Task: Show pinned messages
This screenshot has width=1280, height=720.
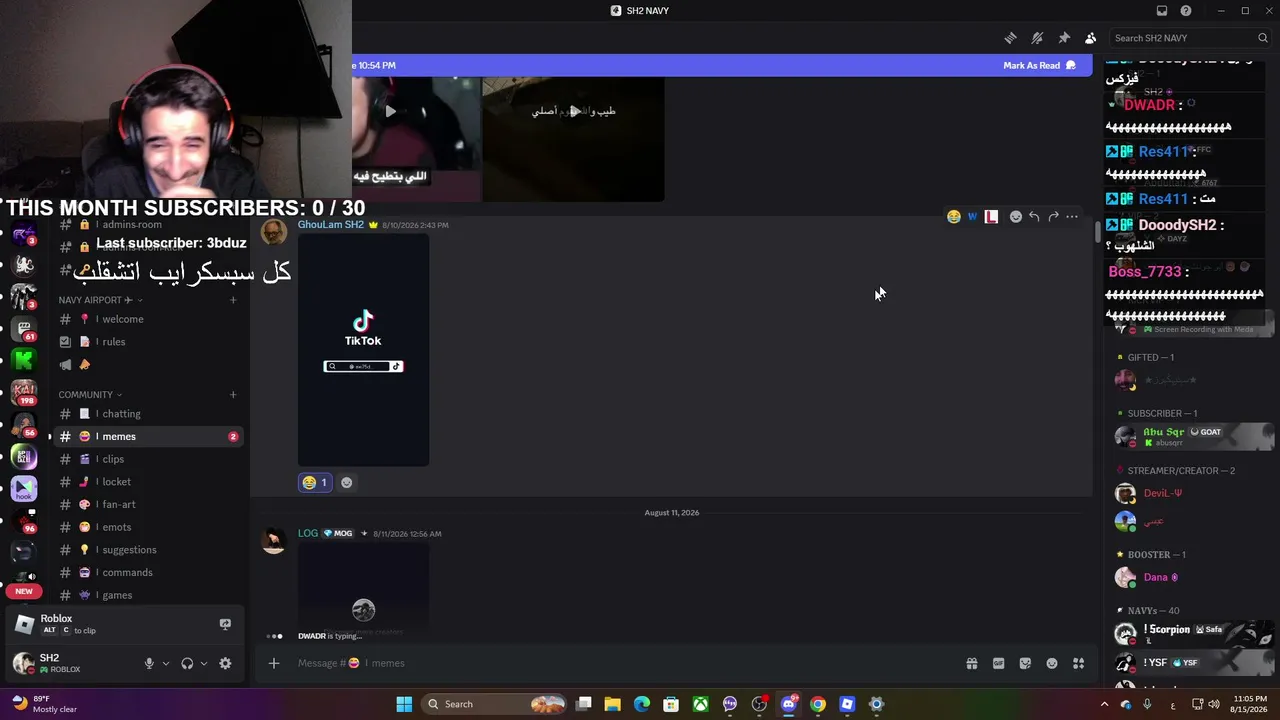Action: click(x=1064, y=38)
